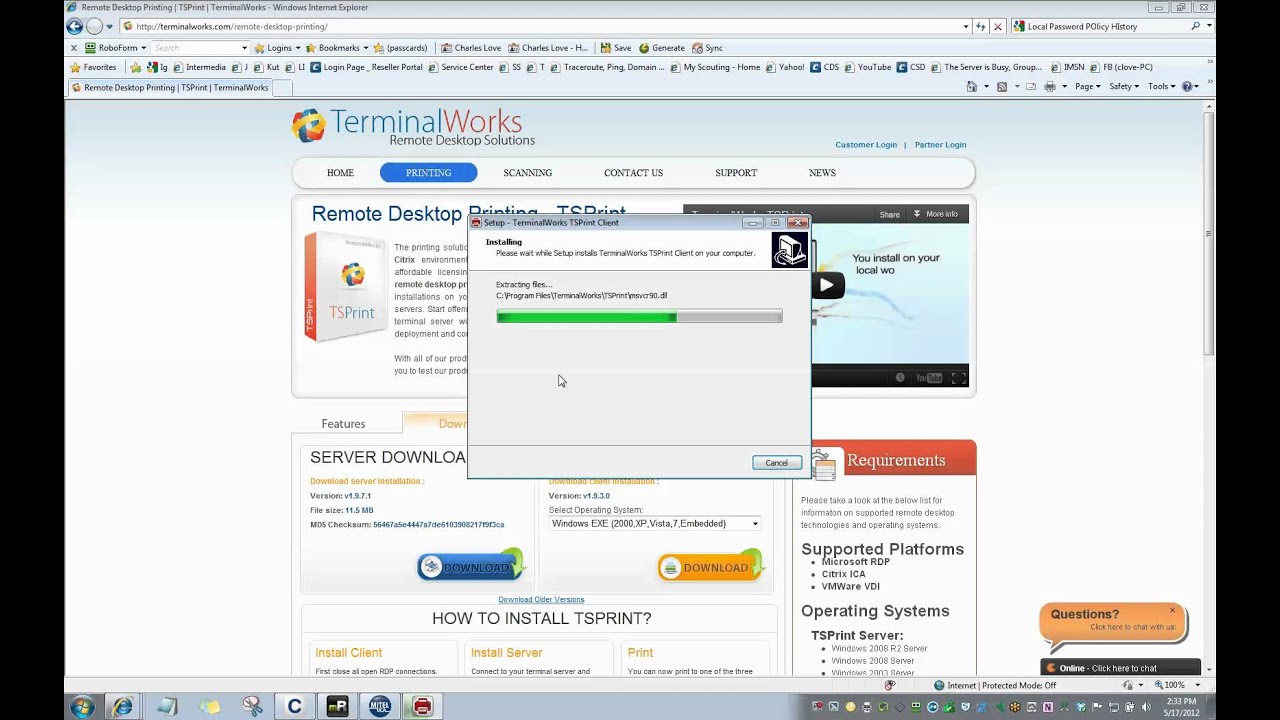Click the RoboForm Generate button
1280x720 pixels.
[662, 48]
